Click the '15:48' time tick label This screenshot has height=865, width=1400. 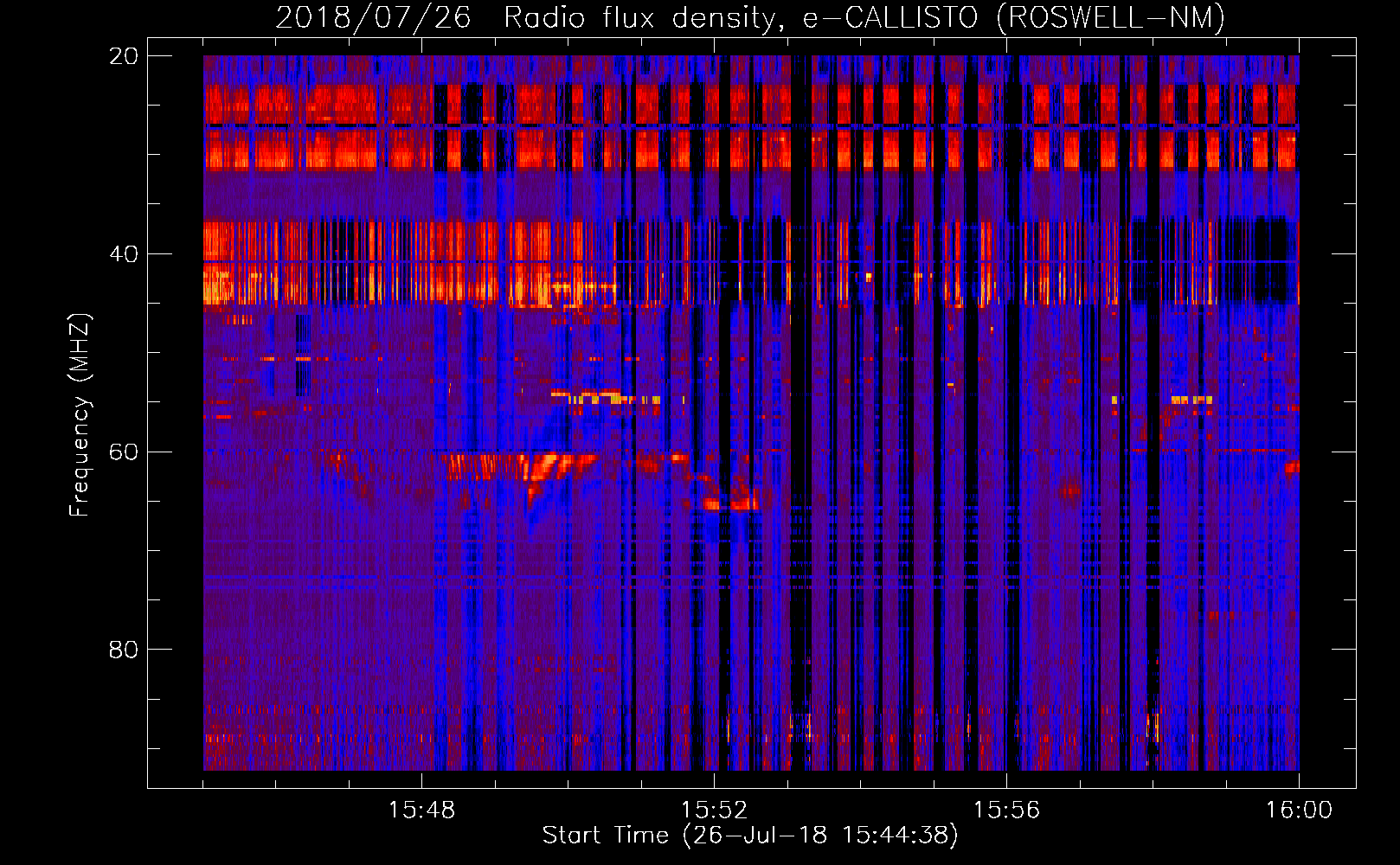click(421, 810)
